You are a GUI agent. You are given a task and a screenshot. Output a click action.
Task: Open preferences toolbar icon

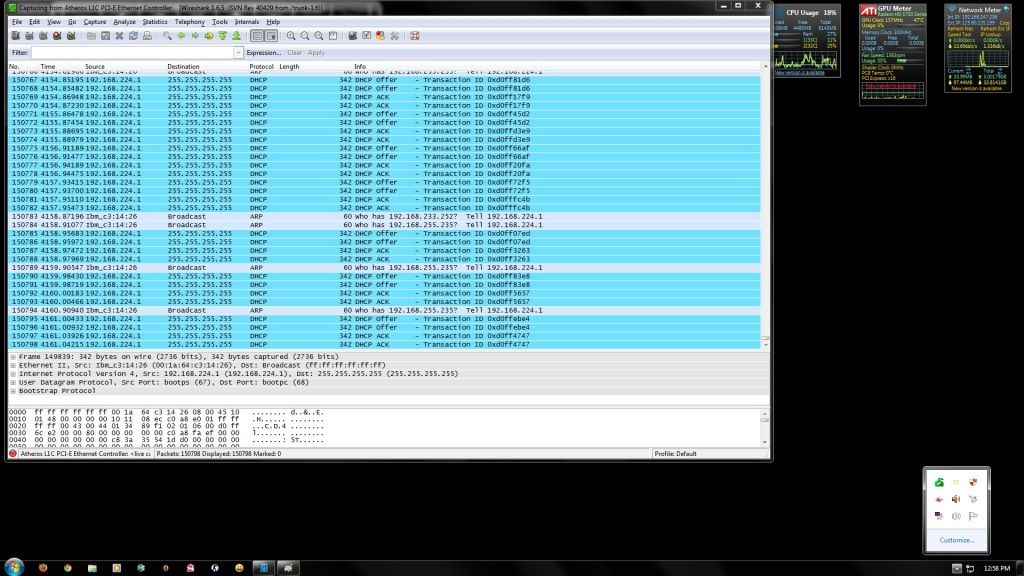point(394,36)
